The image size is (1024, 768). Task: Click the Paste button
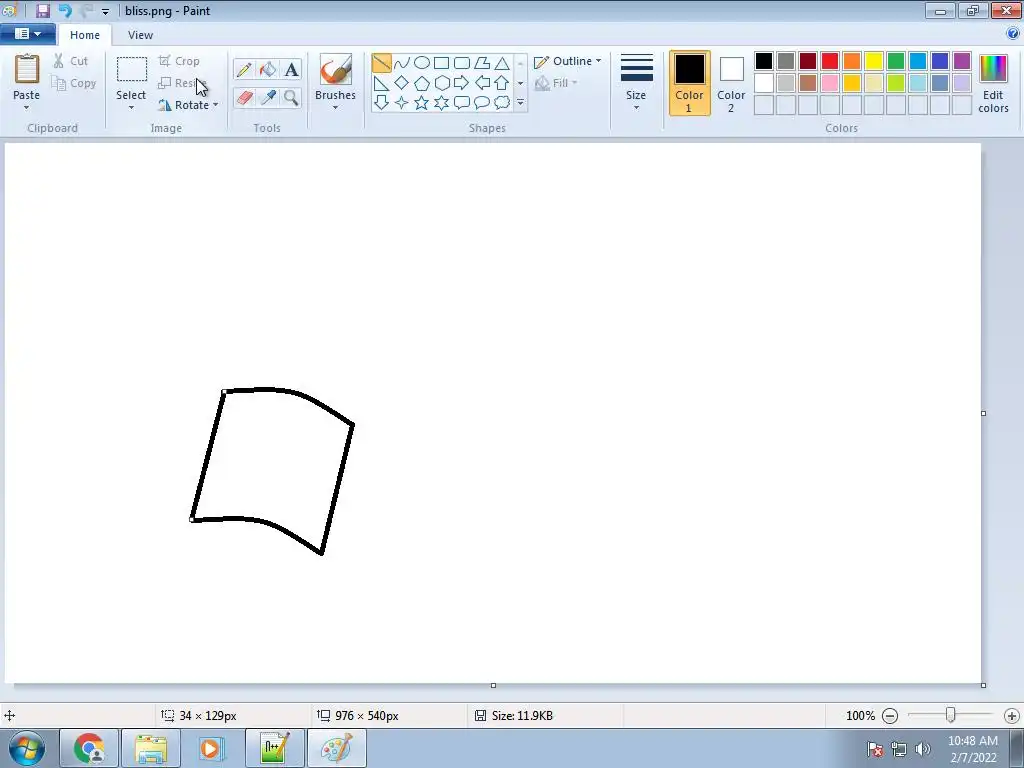[x=27, y=76]
